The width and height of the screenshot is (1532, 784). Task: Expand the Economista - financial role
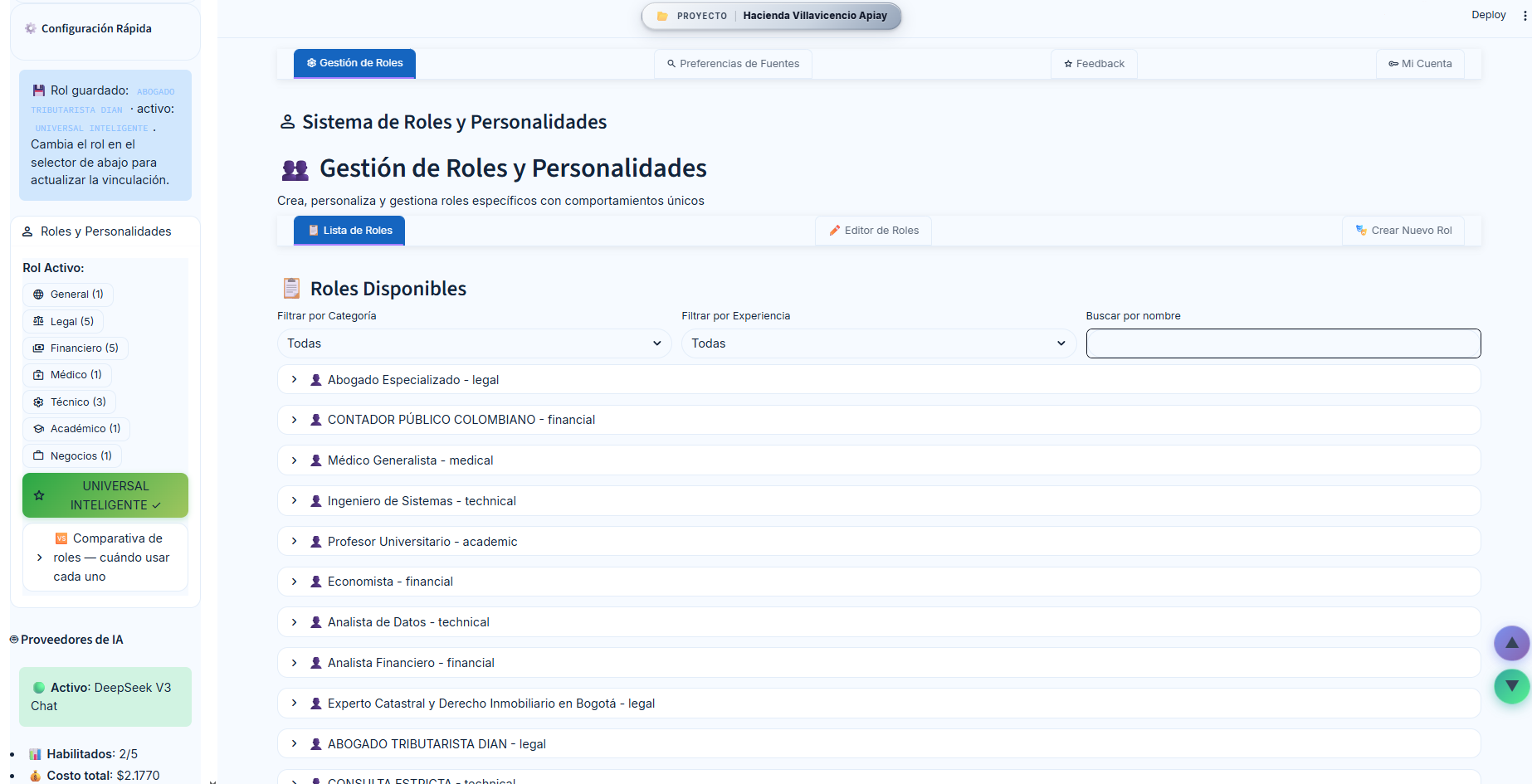coord(879,582)
